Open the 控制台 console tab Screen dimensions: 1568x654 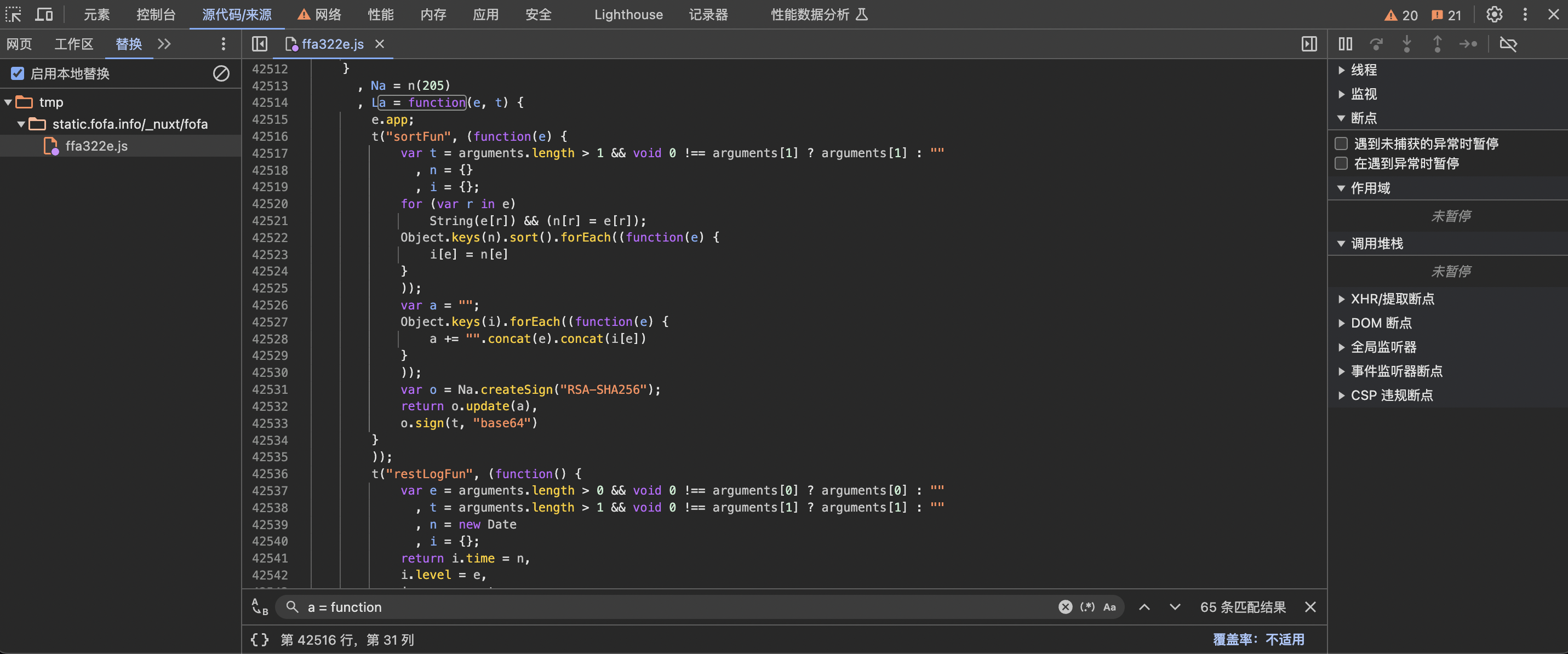[x=156, y=14]
